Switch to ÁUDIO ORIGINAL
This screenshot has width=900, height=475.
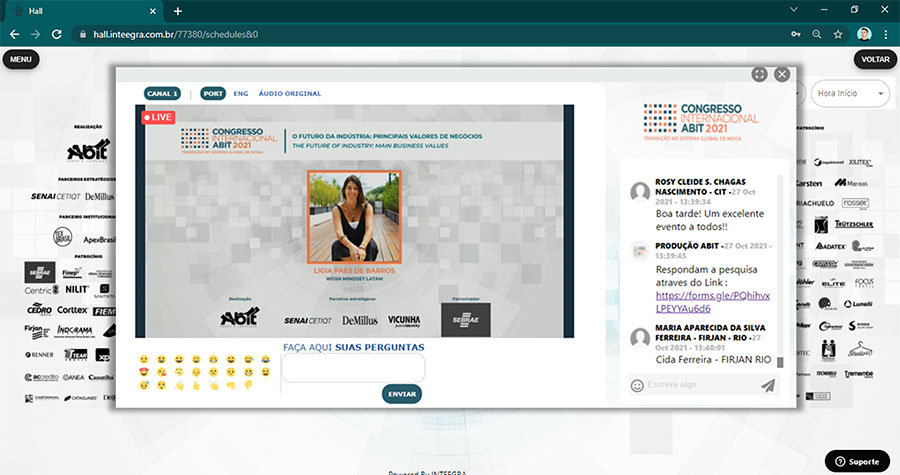[x=290, y=94]
